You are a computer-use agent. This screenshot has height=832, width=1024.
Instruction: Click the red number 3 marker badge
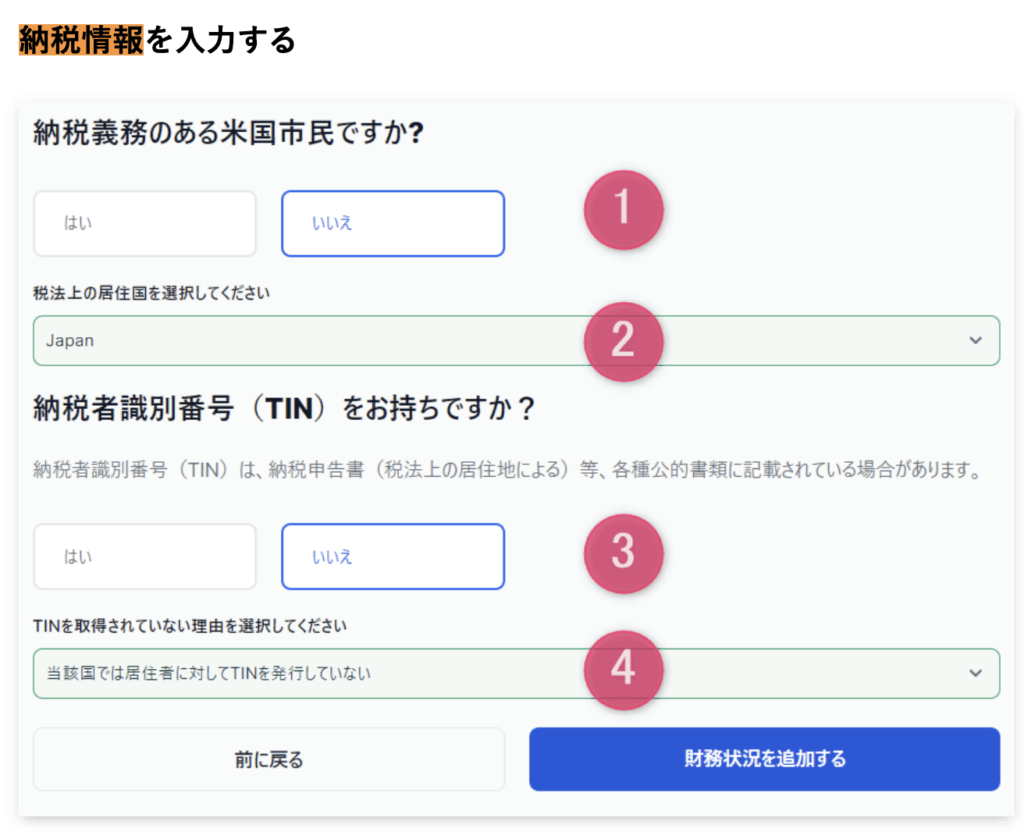click(x=623, y=553)
